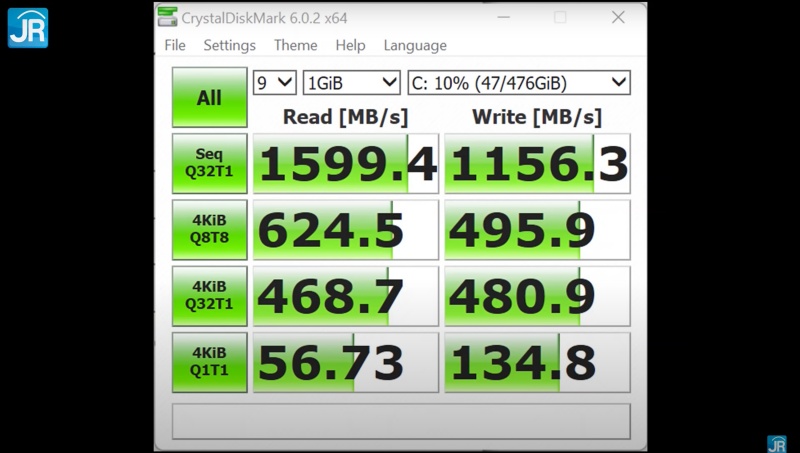Minimize the CrystalDiskMark window

(504, 17)
